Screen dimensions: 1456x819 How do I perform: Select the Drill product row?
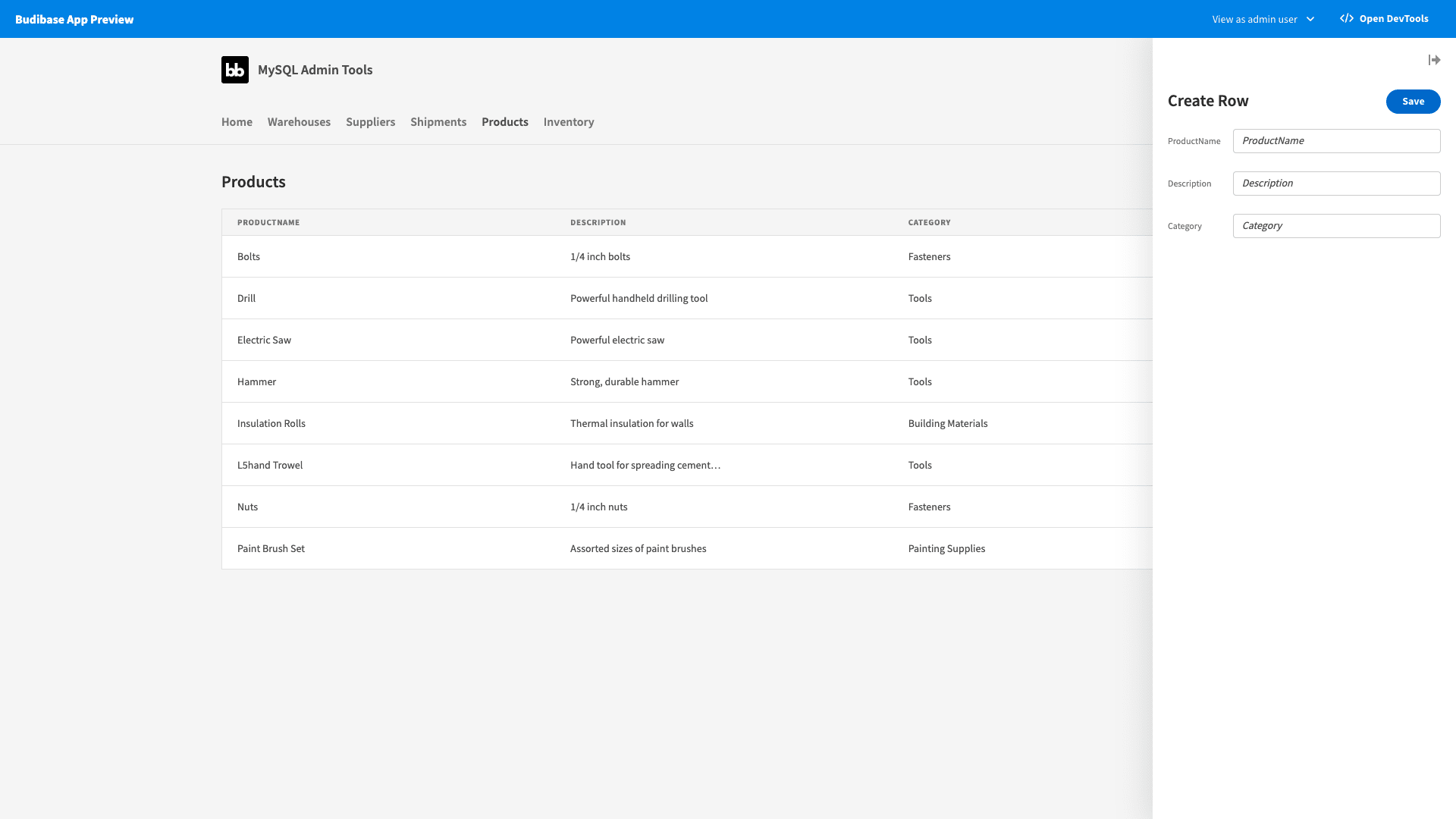pos(687,298)
